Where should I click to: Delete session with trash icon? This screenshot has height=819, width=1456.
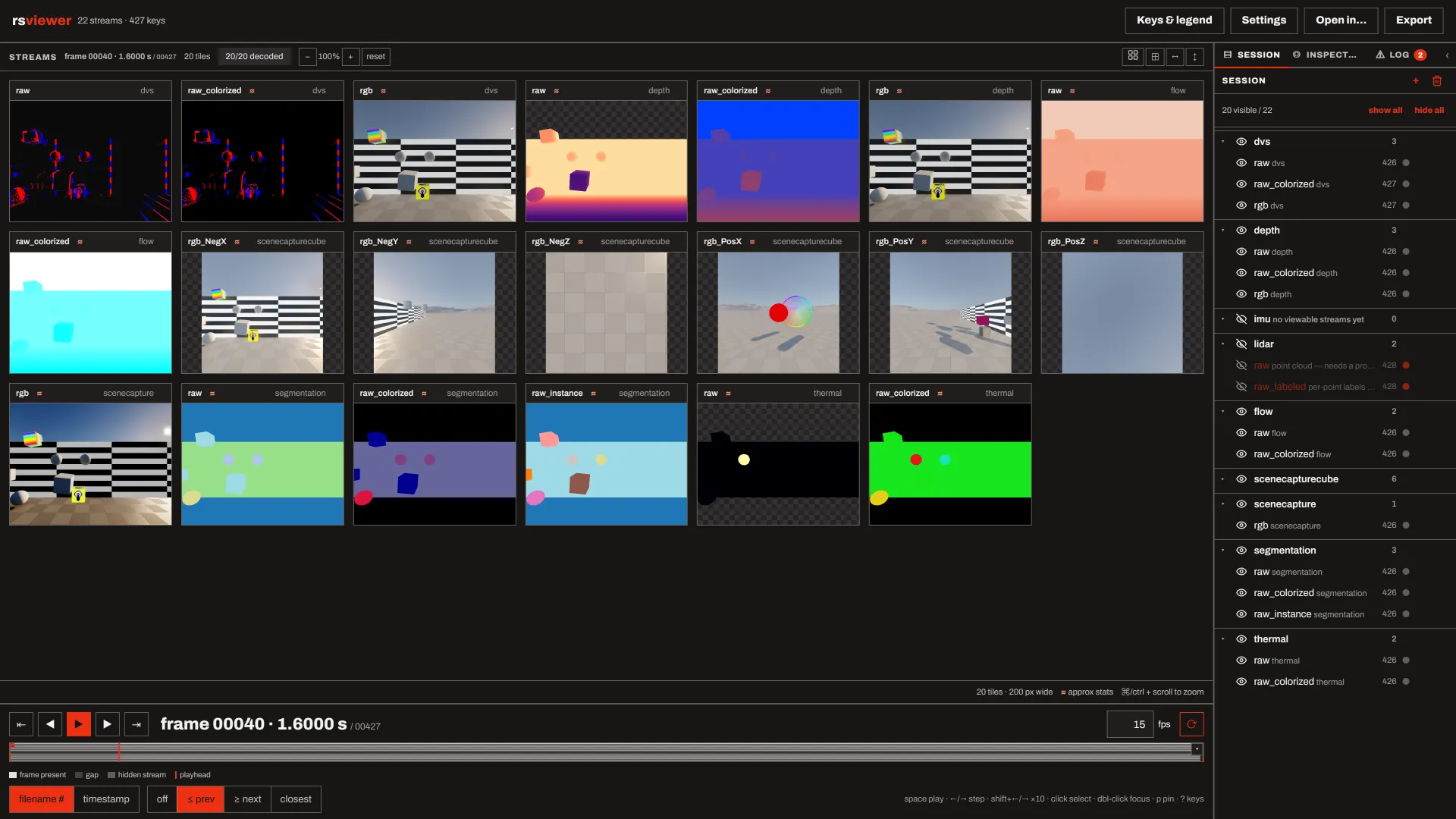[x=1437, y=80]
